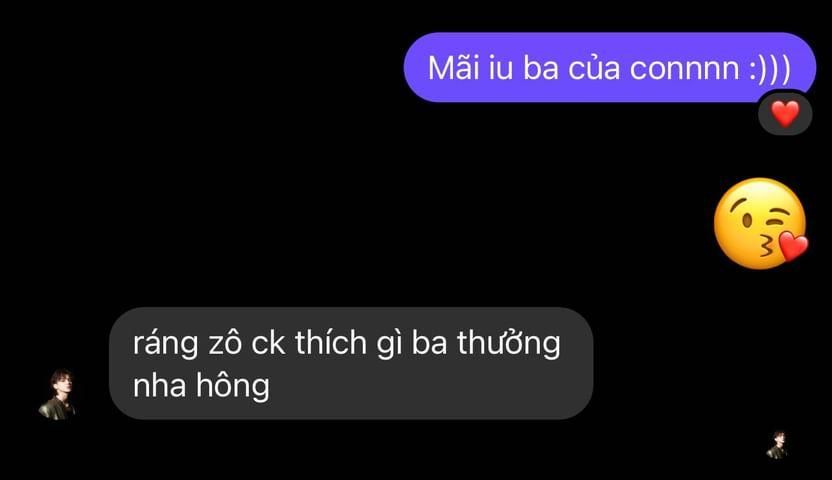The height and width of the screenshot is (480, 832).
Task: Tap the ':)))' text in purple bubble
Action: pyautogui.click(x=770, y=69)
